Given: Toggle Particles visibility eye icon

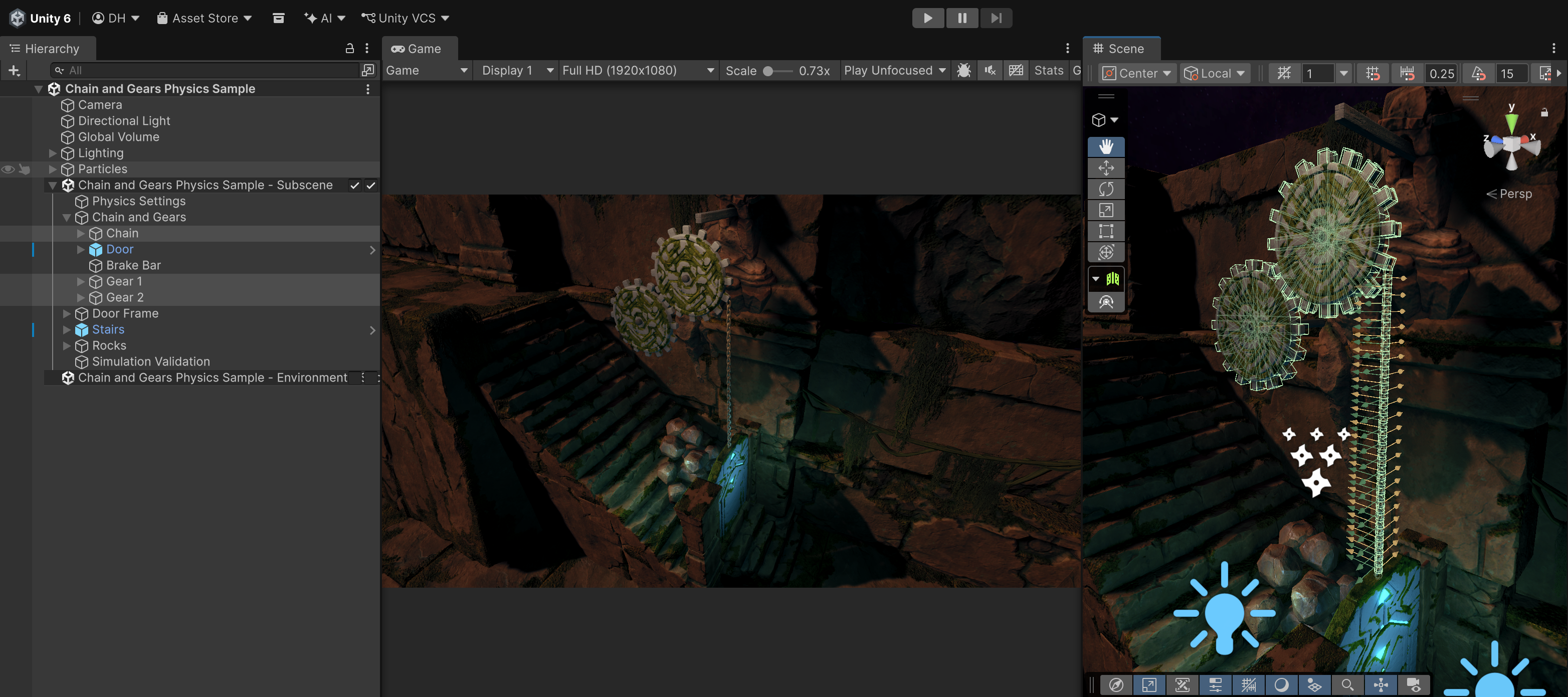Looking at the screenshot, I should pyautogui.click(x=8, y=169).
